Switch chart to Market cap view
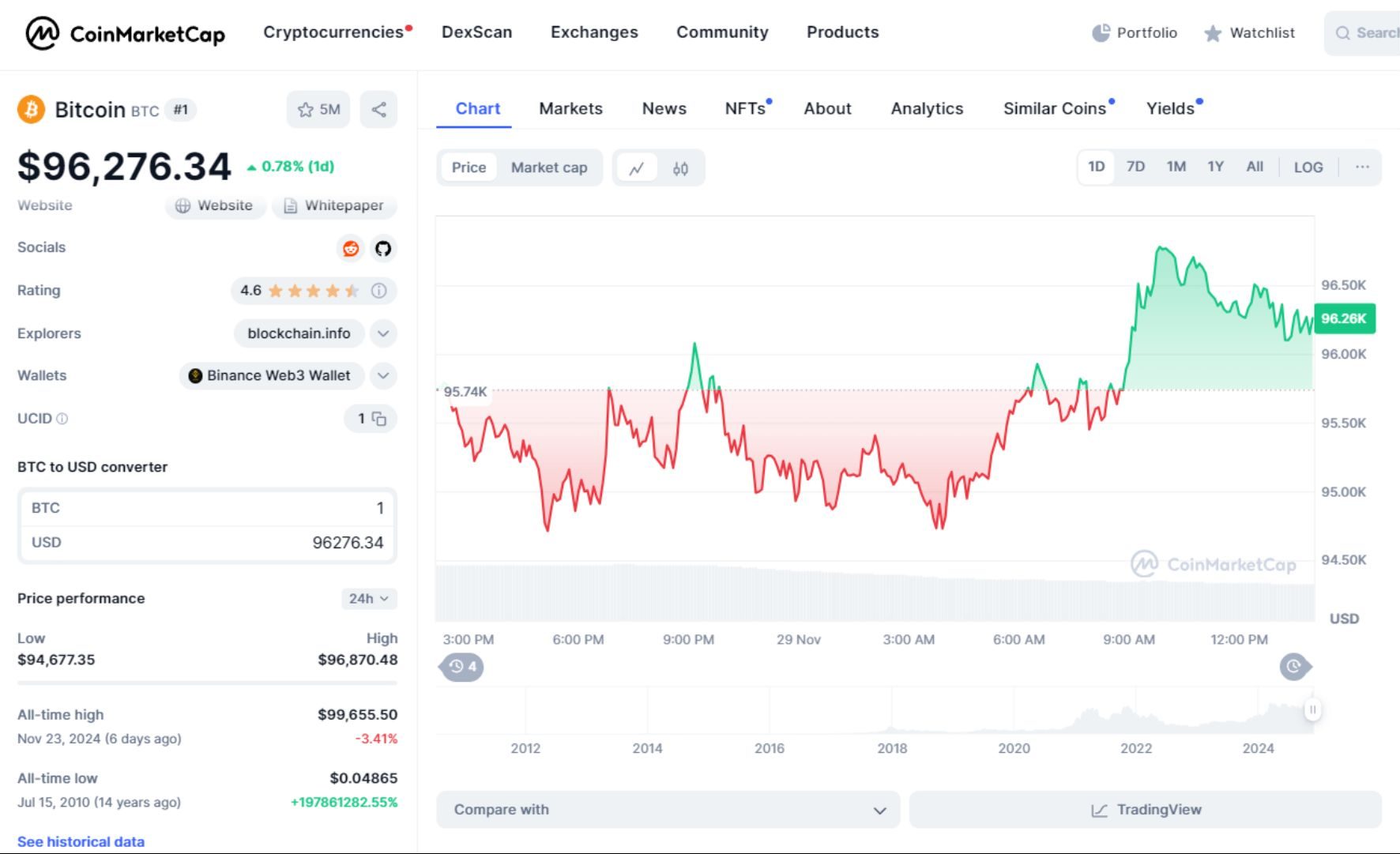Screen dimensions: 1400x854 (549, 167)
